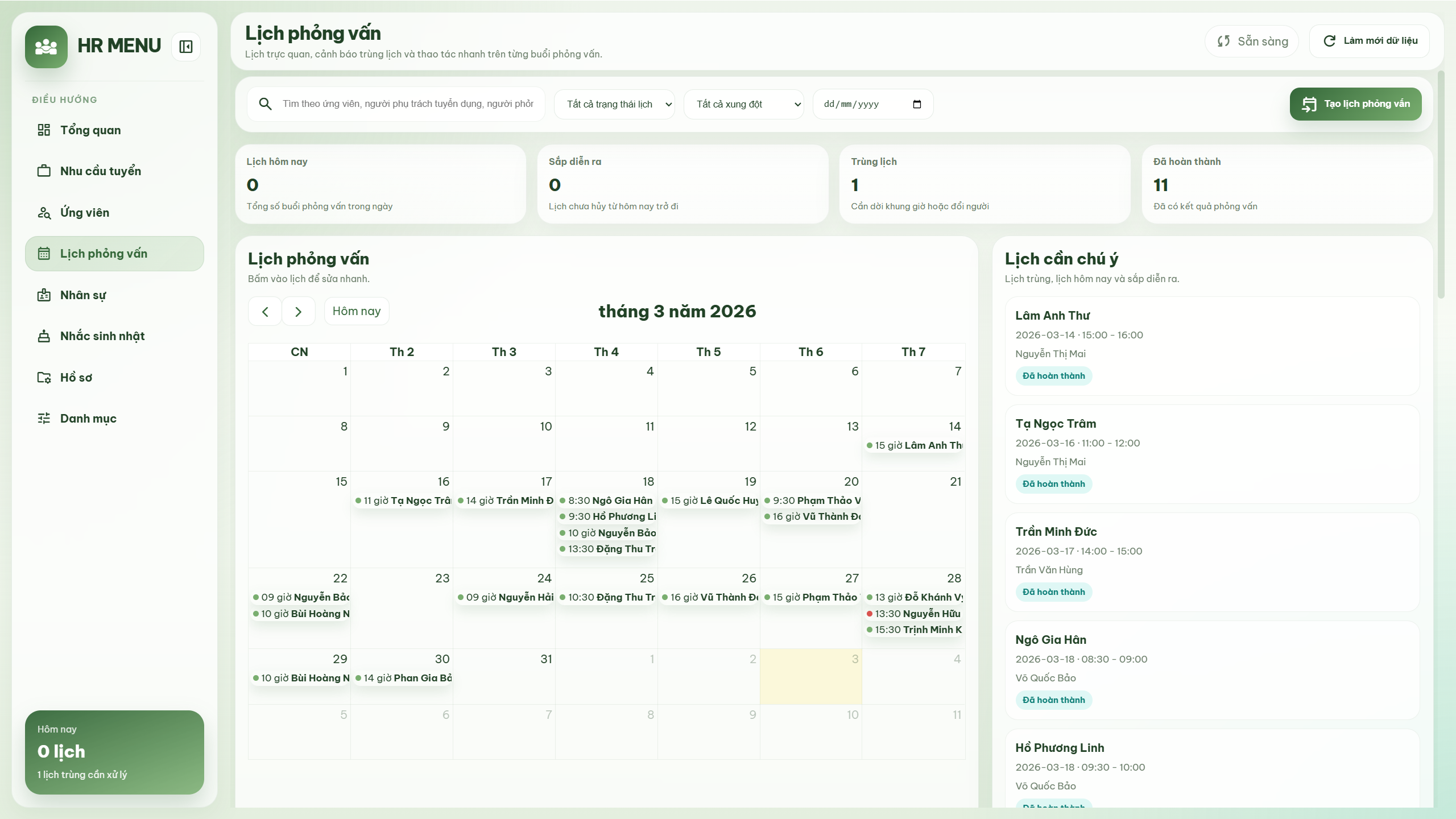The height and width of the screenshot is (819, 1456).
Task: Open the Nhu cầu tuyển briefcase icon
Action: pos(45,171)
